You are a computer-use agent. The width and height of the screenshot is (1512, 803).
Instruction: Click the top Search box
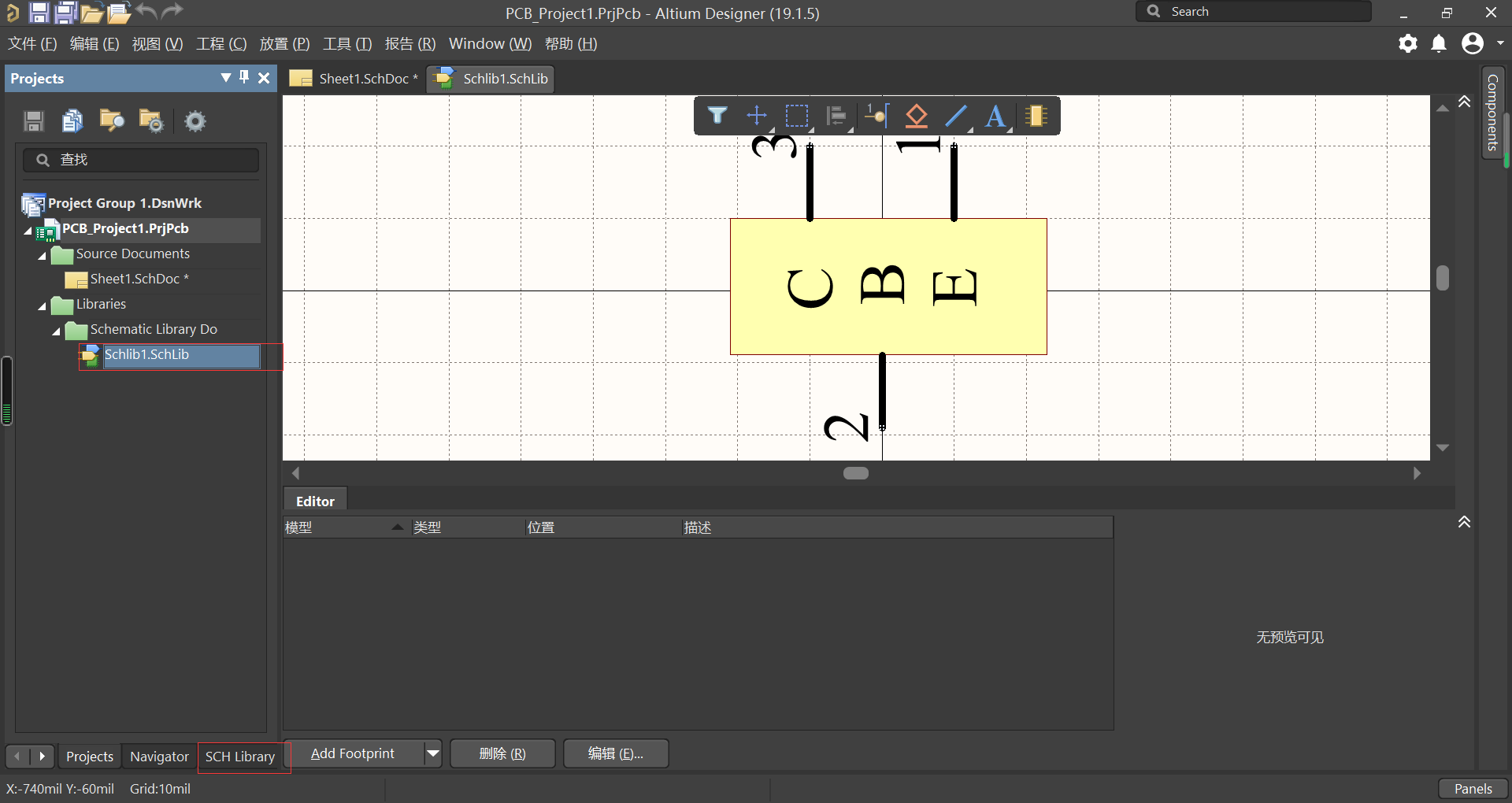click(1253, 12)
